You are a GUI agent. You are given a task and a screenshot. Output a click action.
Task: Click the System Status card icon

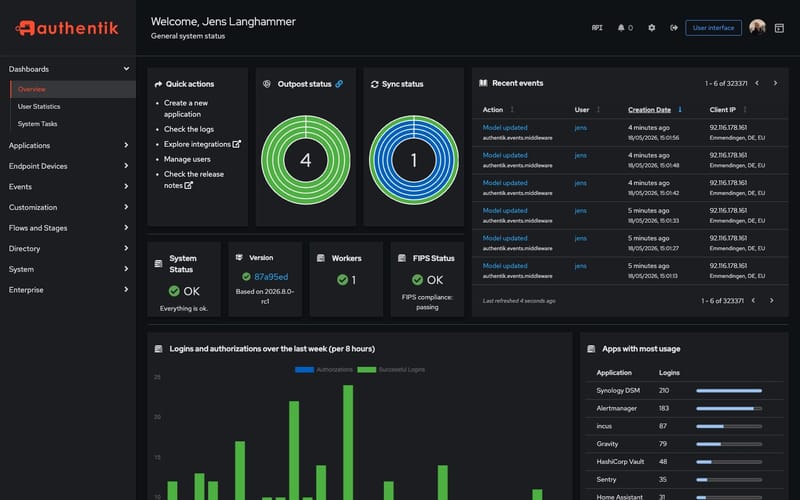click(158, 264)
